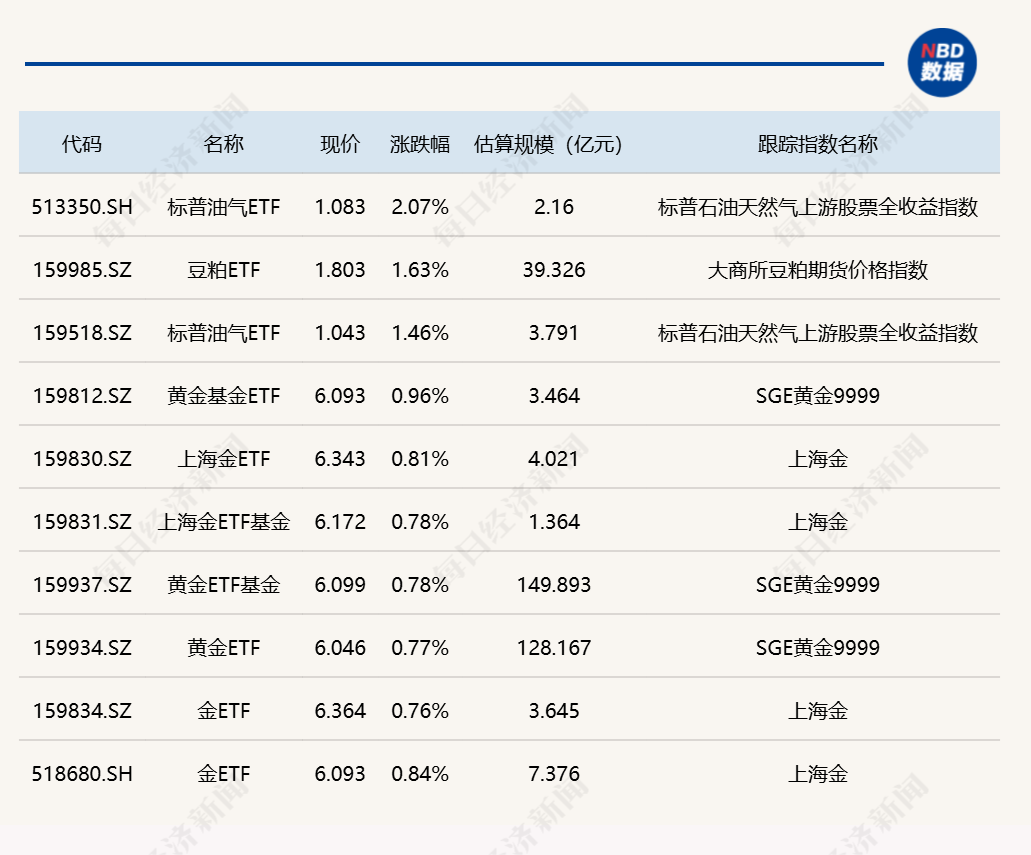The image size is (1031, 855).
Task: Click the 估算规模(亿元) column header
Action: (x=548, y=144)
